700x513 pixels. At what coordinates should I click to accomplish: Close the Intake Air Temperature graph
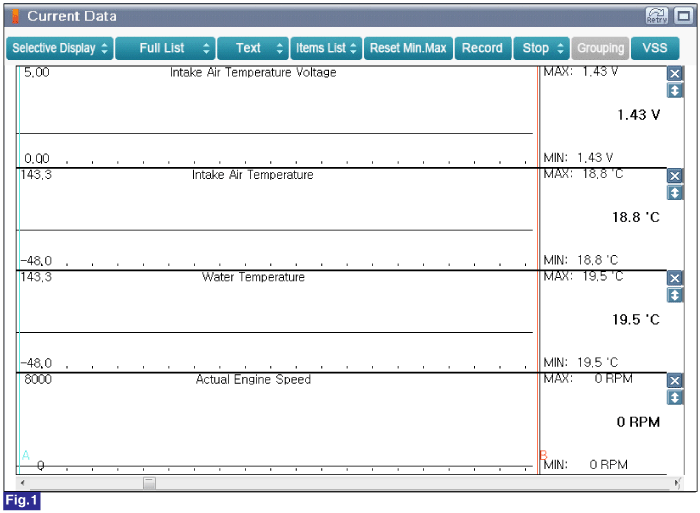pyautogui.click(x=675, y=176)
